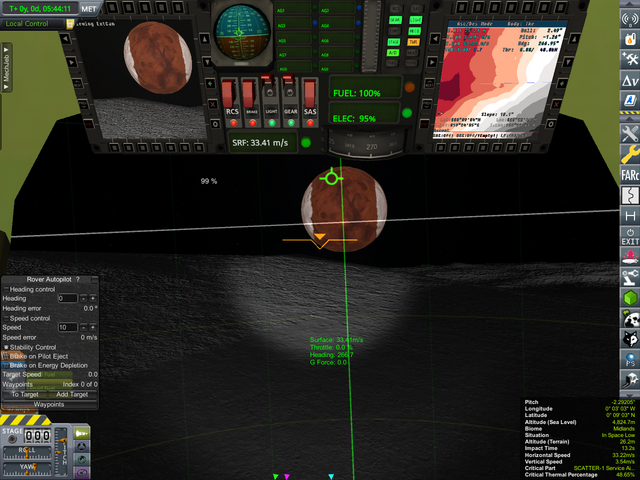640x480 pixels.
Task: Decrease Speed with the minus button
Action: 83,327
